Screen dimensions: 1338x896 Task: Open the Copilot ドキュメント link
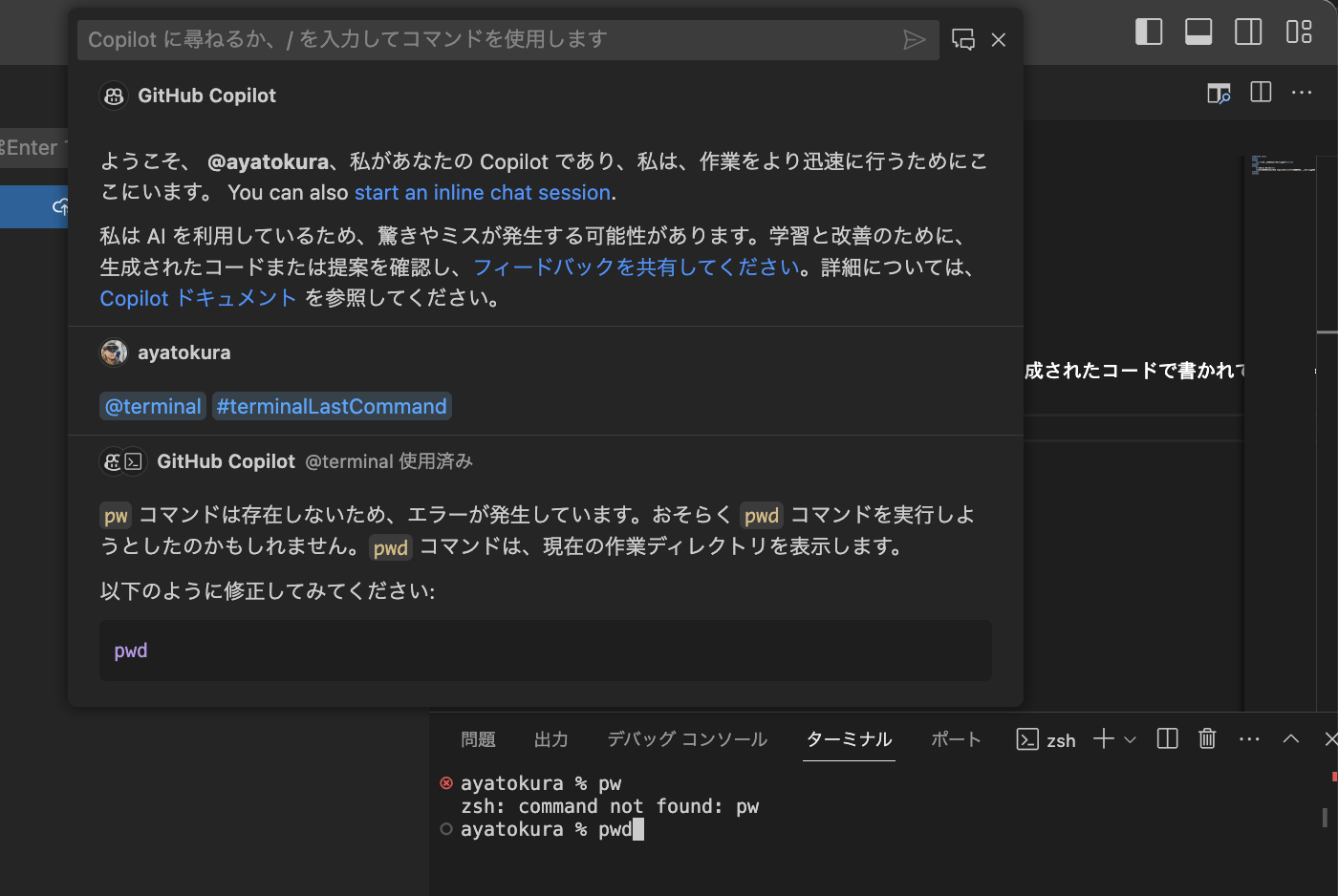coord(199,298)
